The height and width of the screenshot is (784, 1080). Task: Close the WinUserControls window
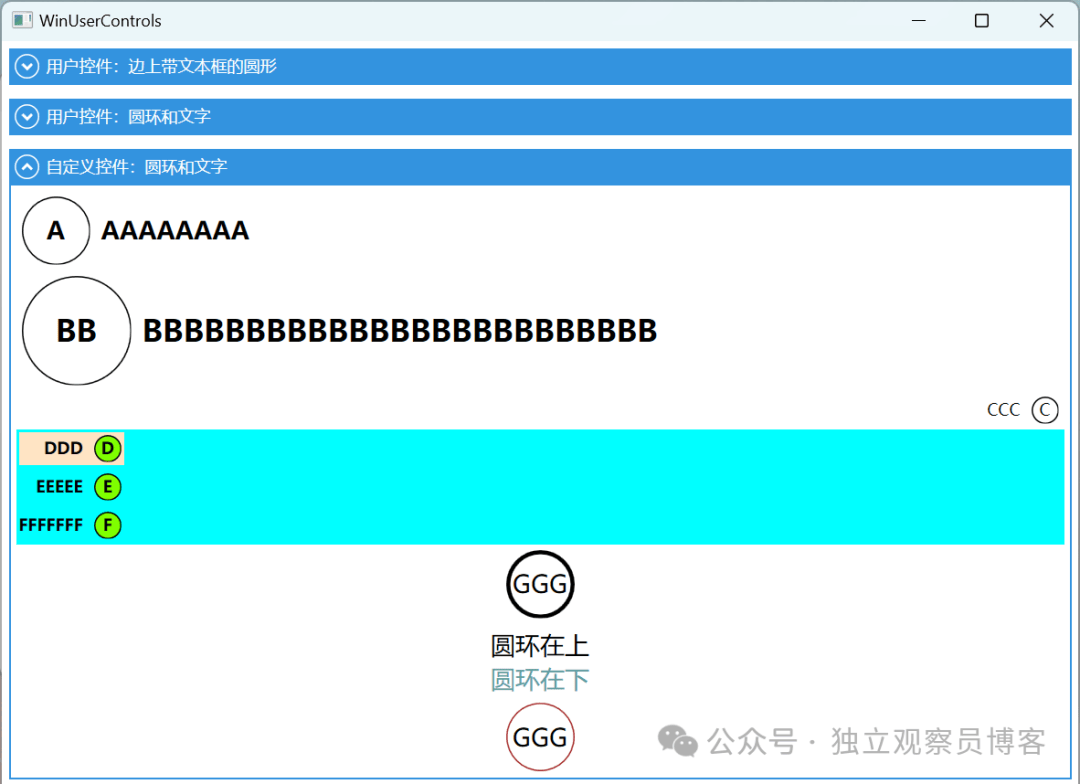(1046, 21)
